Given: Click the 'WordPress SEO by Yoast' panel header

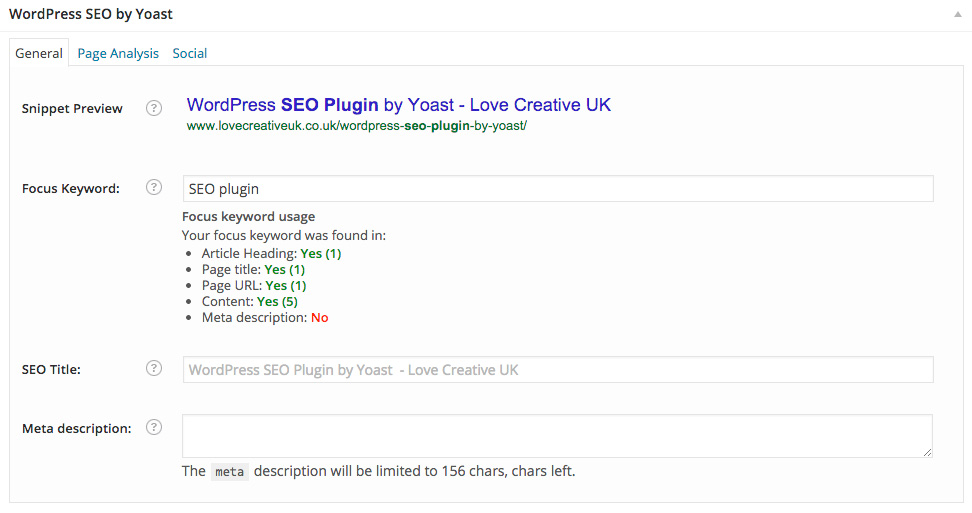Looking at the screenshot, I should (x=91, y=15).
